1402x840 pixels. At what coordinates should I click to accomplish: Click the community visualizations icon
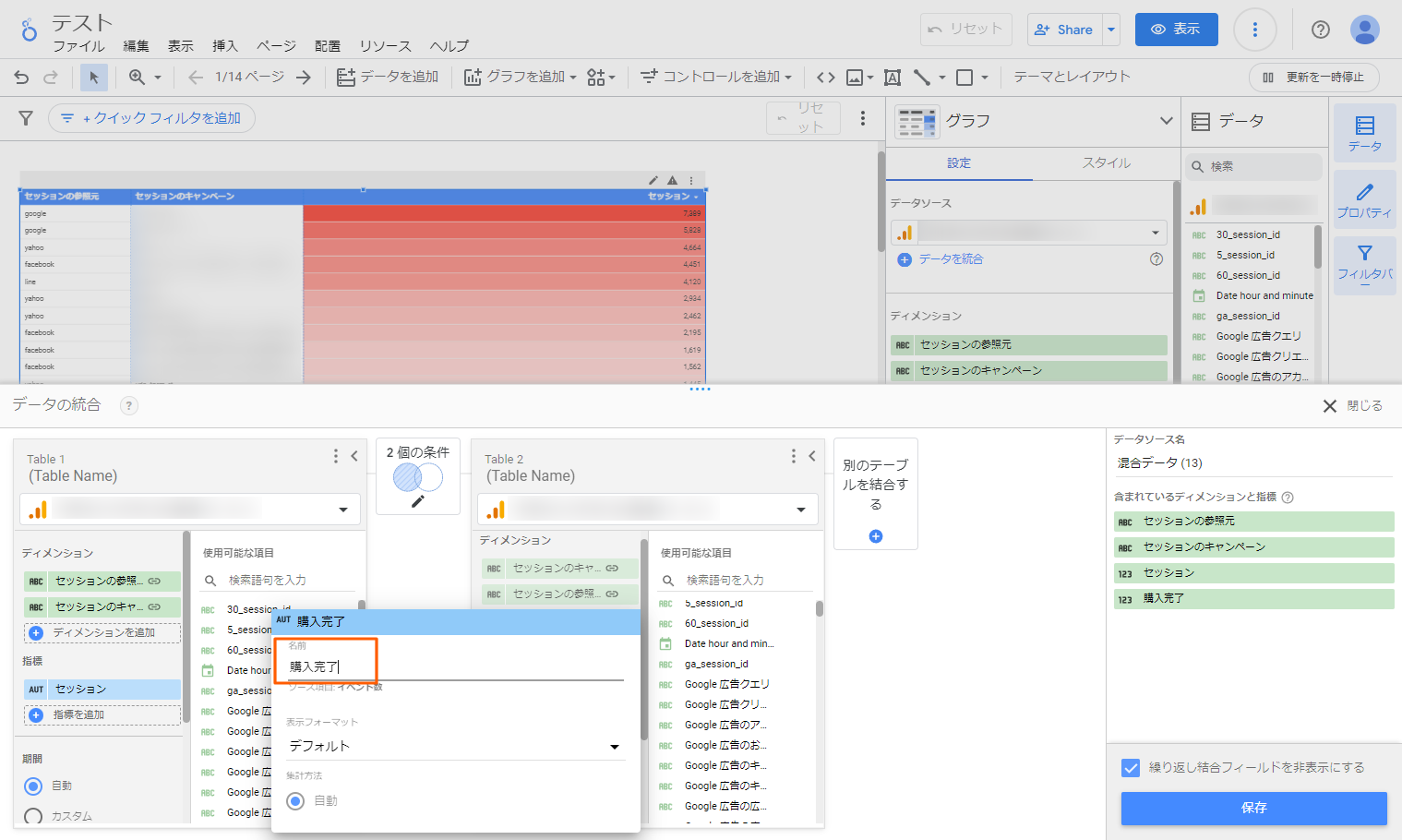click(596, 78)
